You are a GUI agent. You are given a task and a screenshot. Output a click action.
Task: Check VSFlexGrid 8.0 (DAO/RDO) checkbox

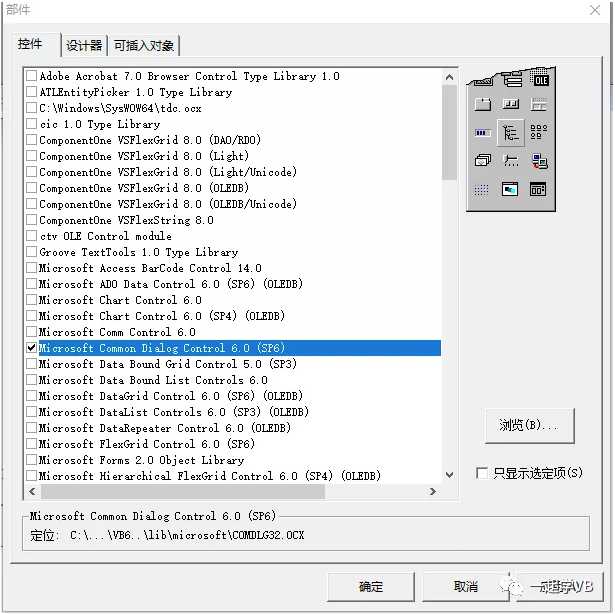(31, 140)
